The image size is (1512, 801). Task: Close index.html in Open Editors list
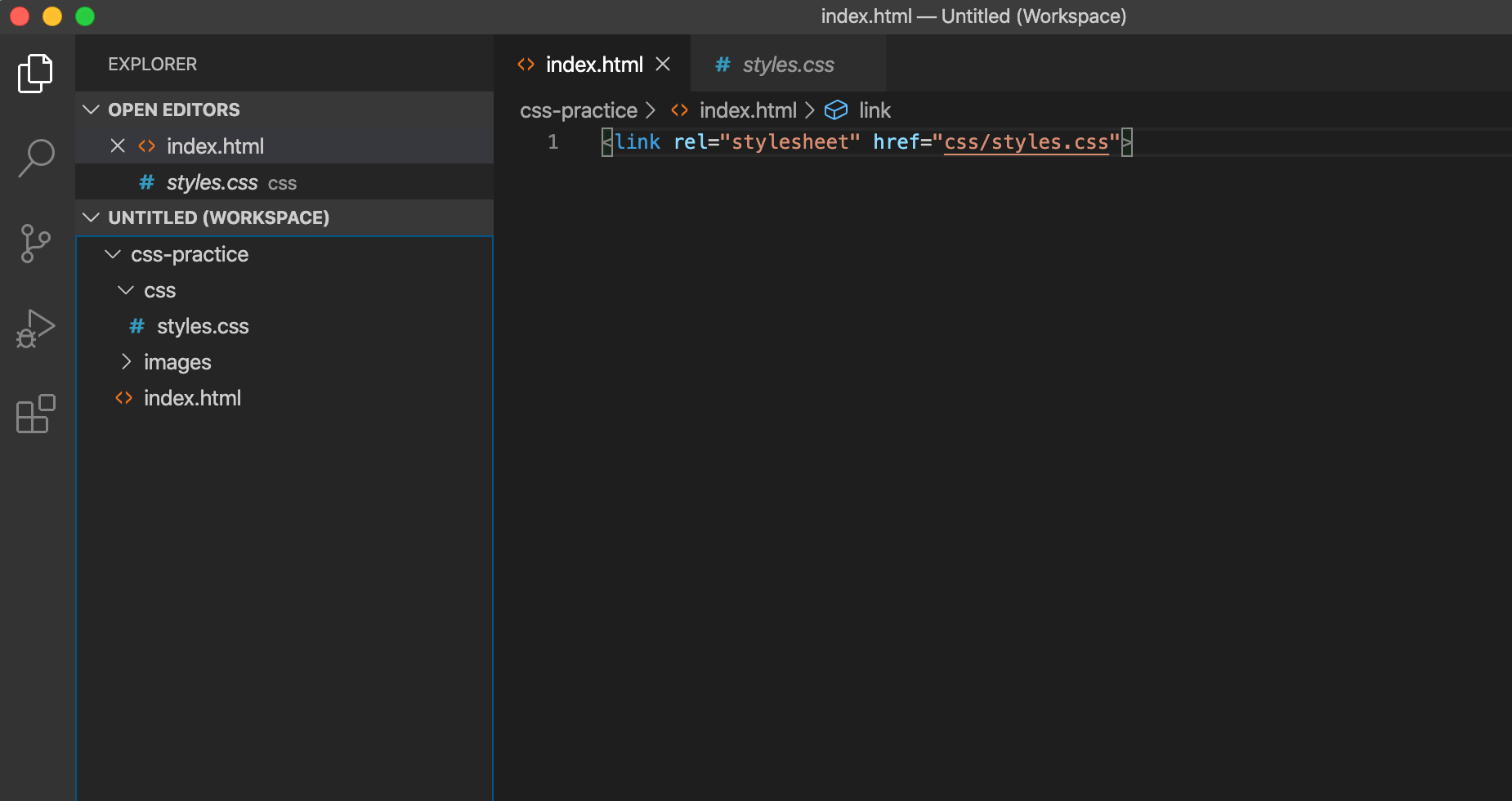118,145
